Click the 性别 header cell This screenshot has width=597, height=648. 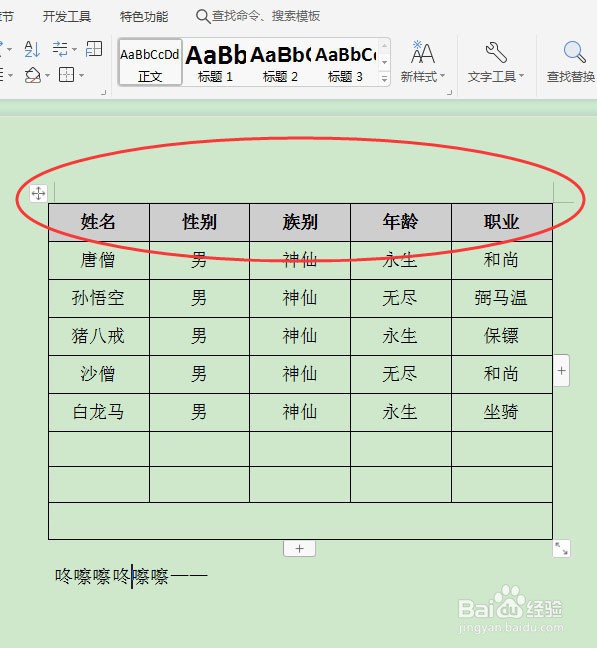click(200, 222)
